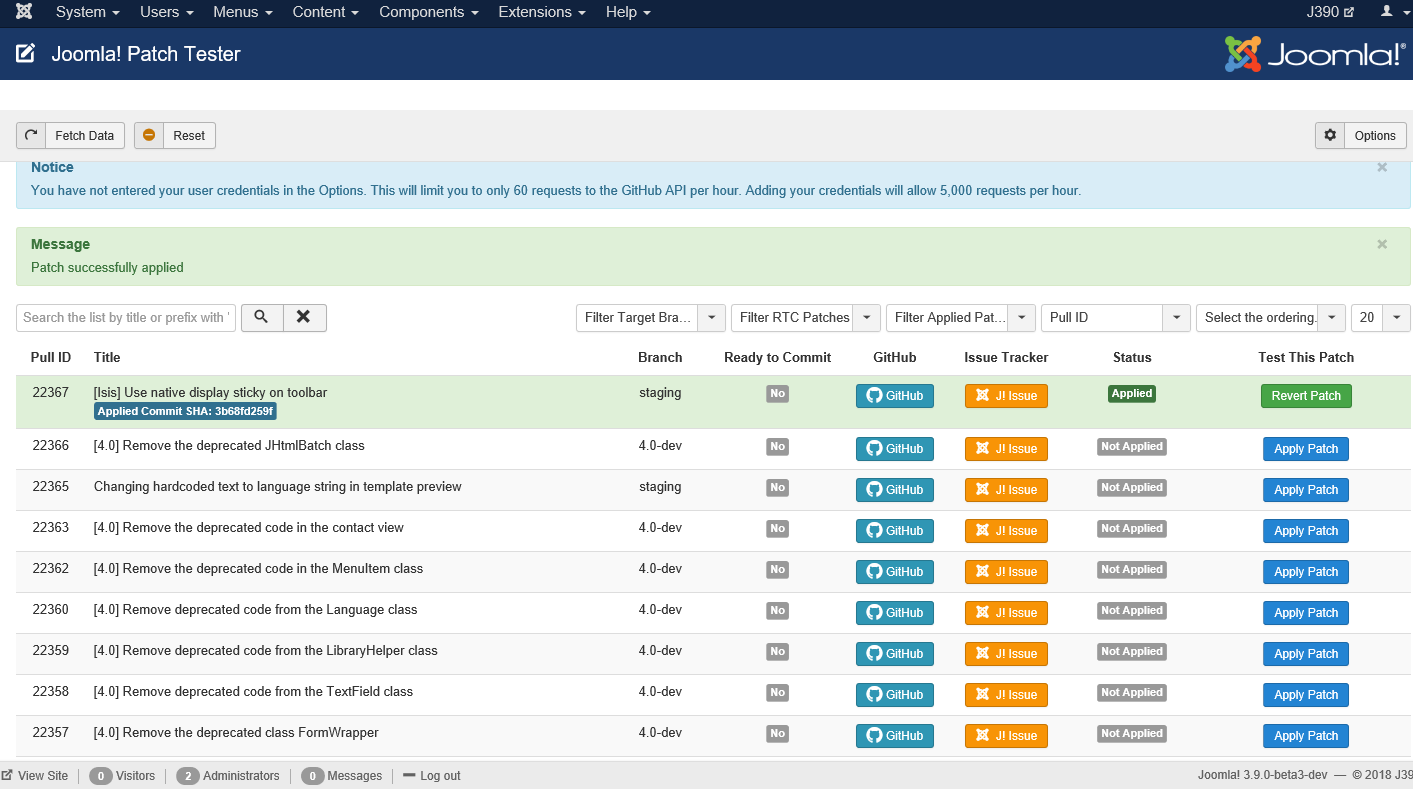Screen dimensions: 1413x789
Task: Open GitHub for pull 22358
Action: click(895, 695)
